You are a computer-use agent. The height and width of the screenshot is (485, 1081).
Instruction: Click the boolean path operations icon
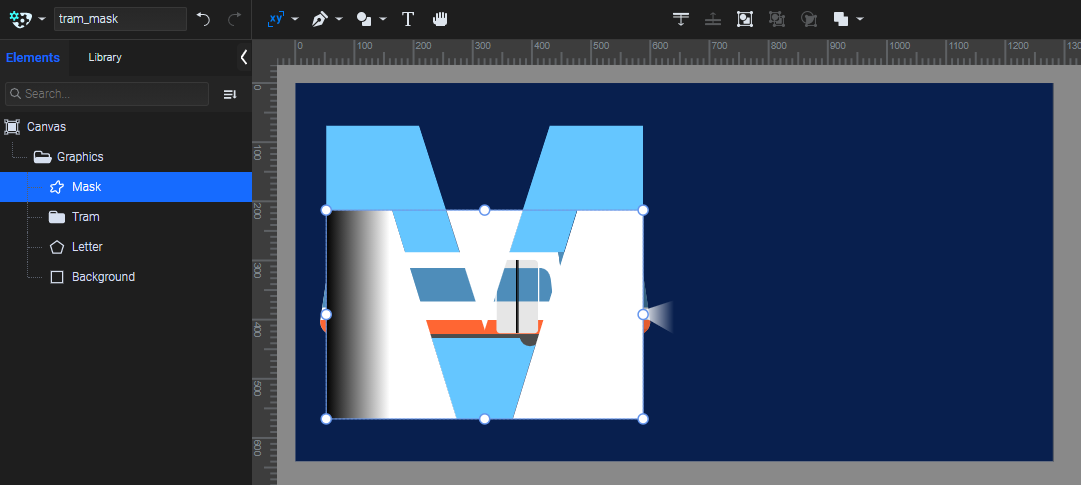(840, 19)
